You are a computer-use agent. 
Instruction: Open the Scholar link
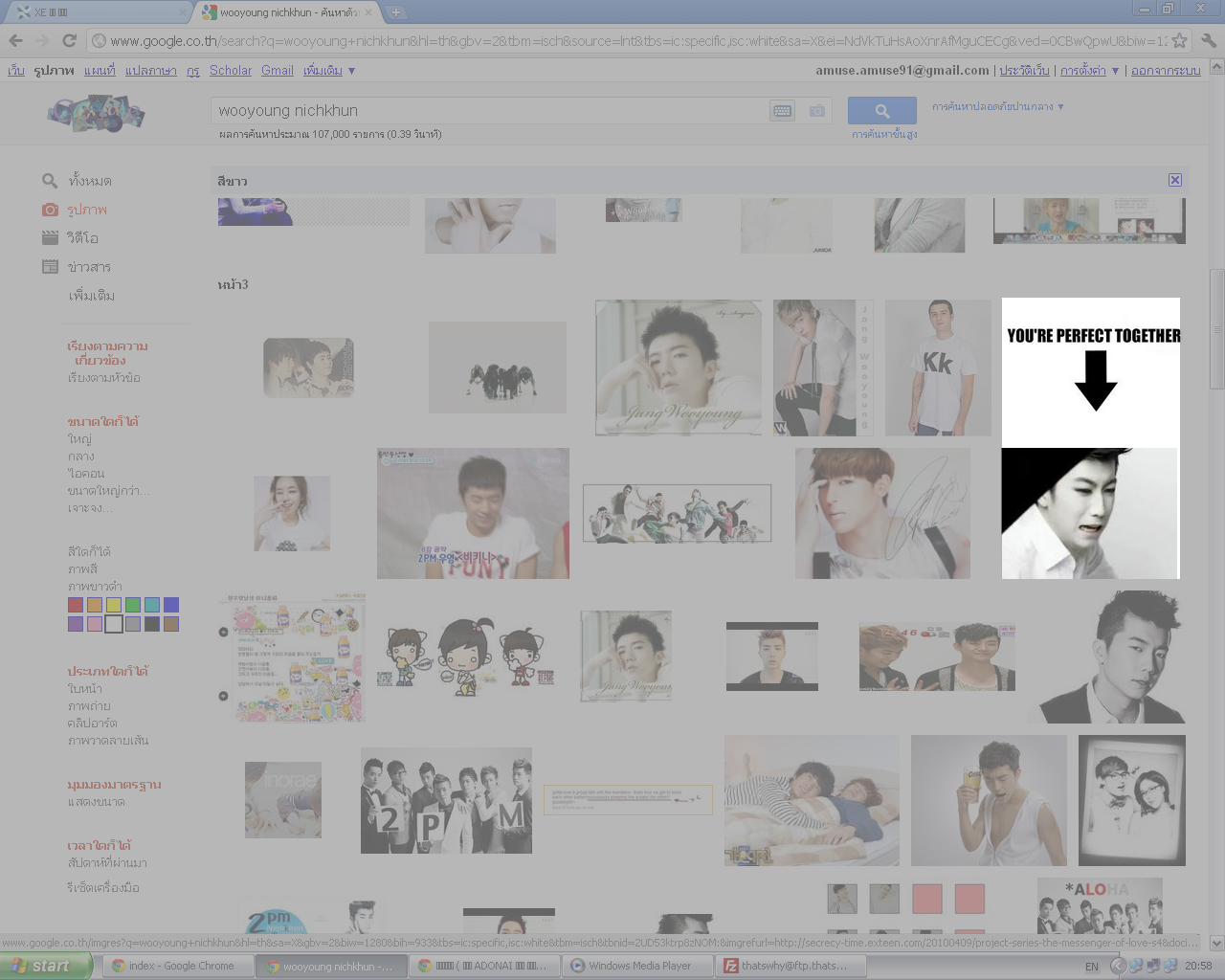click(x=231, y=71)
